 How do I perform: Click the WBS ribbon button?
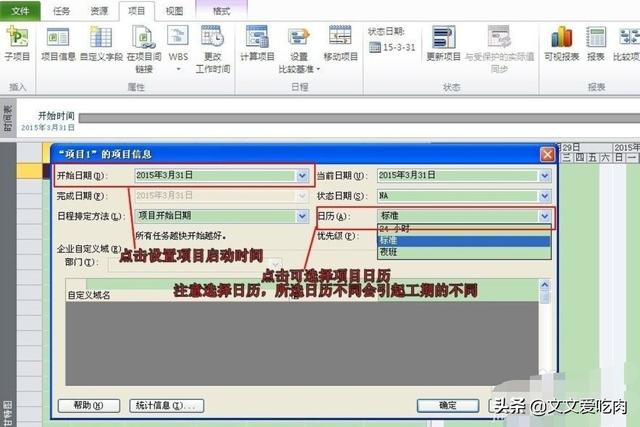(x=178, y=41)
